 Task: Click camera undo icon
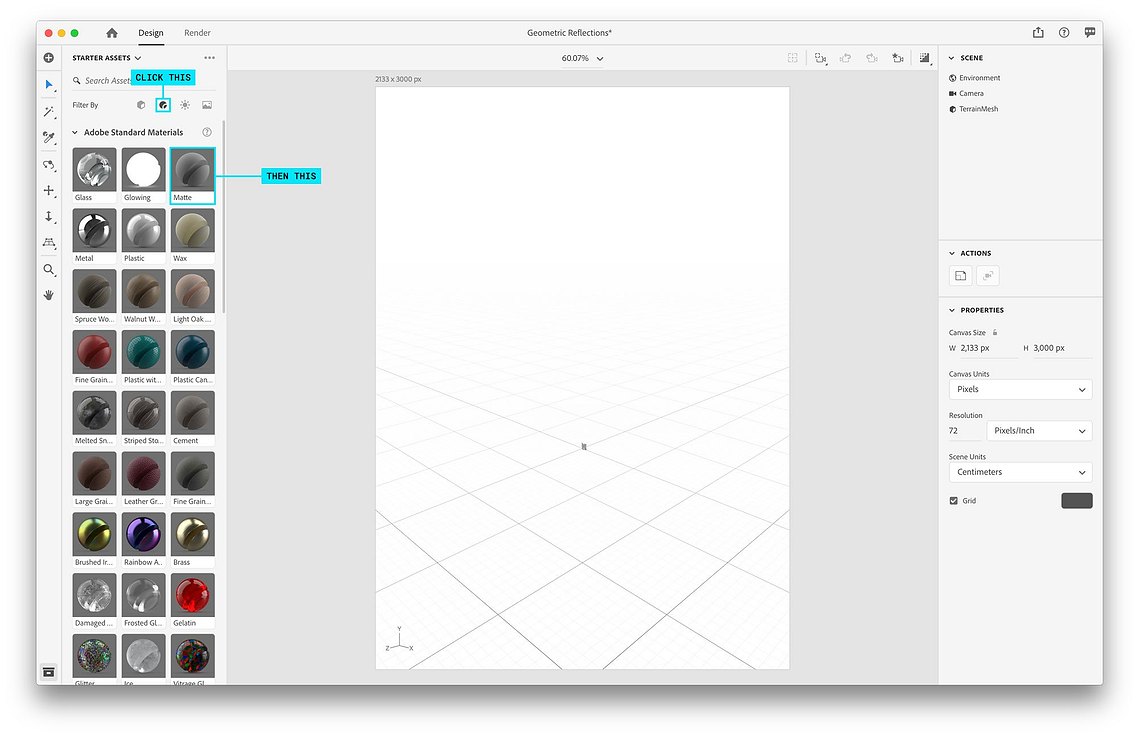point(846,58)
